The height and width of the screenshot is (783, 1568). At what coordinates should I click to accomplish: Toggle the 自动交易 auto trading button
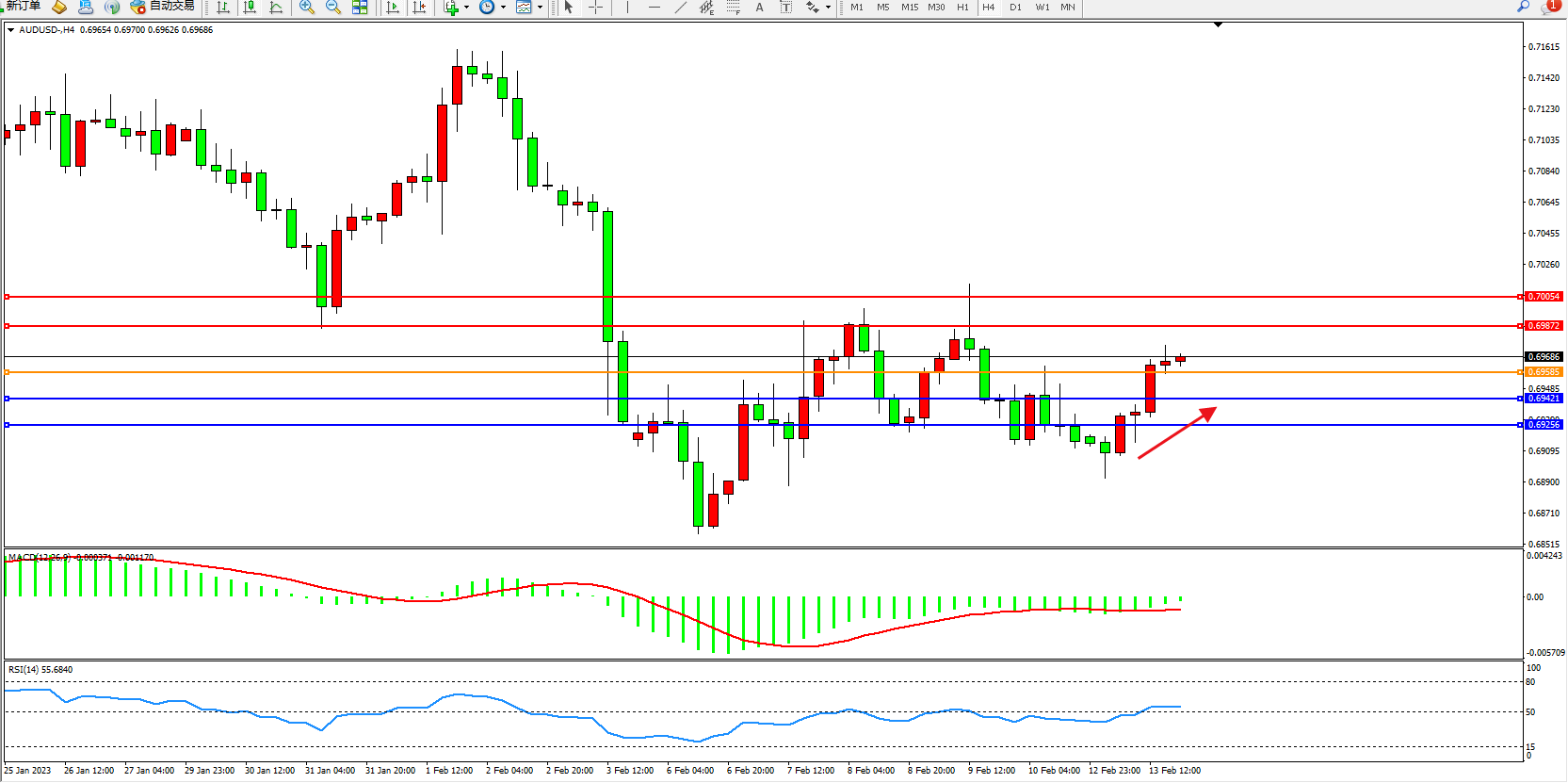click(x=162, y=7)
